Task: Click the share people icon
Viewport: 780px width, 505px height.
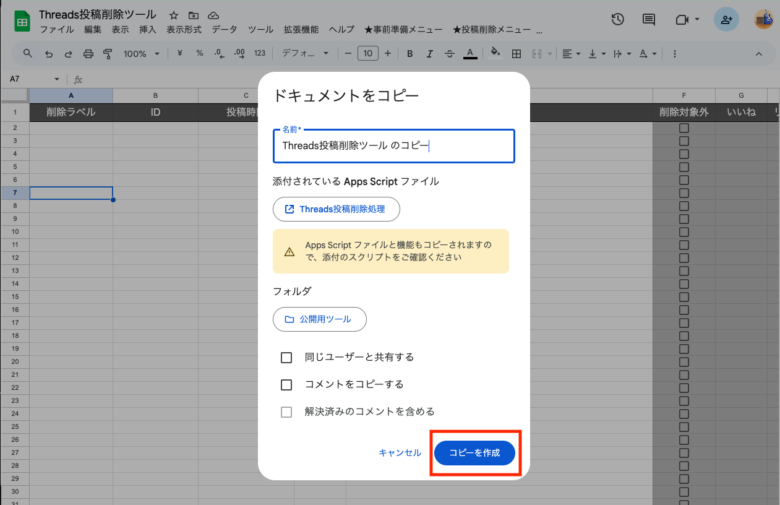Action: (726, 19)
